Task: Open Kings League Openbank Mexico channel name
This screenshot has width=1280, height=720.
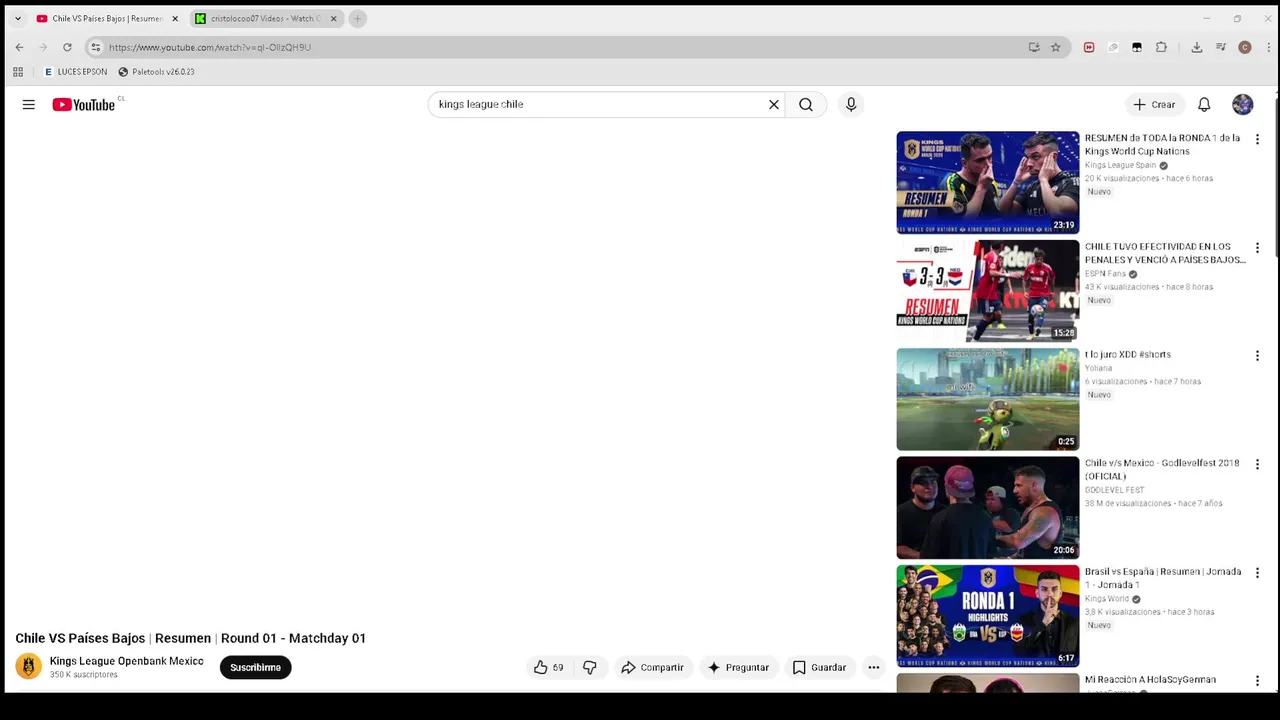Action: point(127,661)
